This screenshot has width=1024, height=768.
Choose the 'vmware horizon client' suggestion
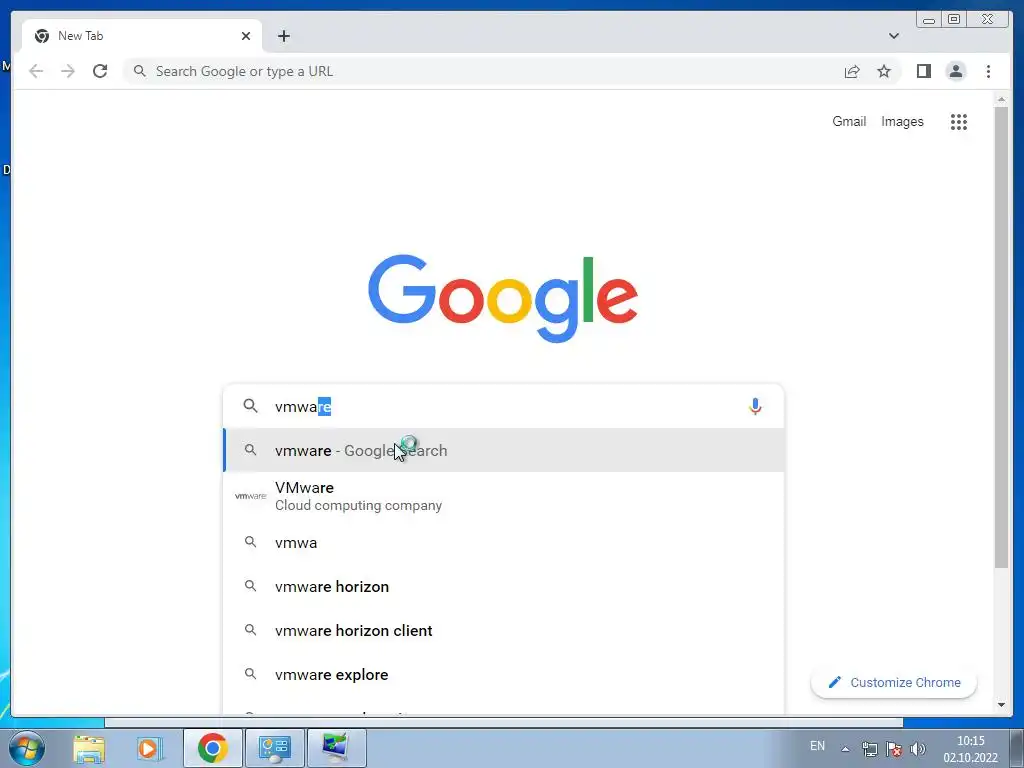tap(504, 630)
